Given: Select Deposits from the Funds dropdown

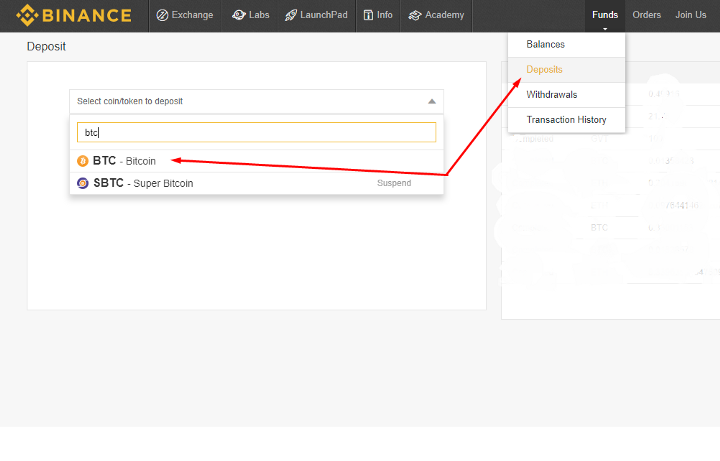Looking at the screenshot, I should [566, 70].
